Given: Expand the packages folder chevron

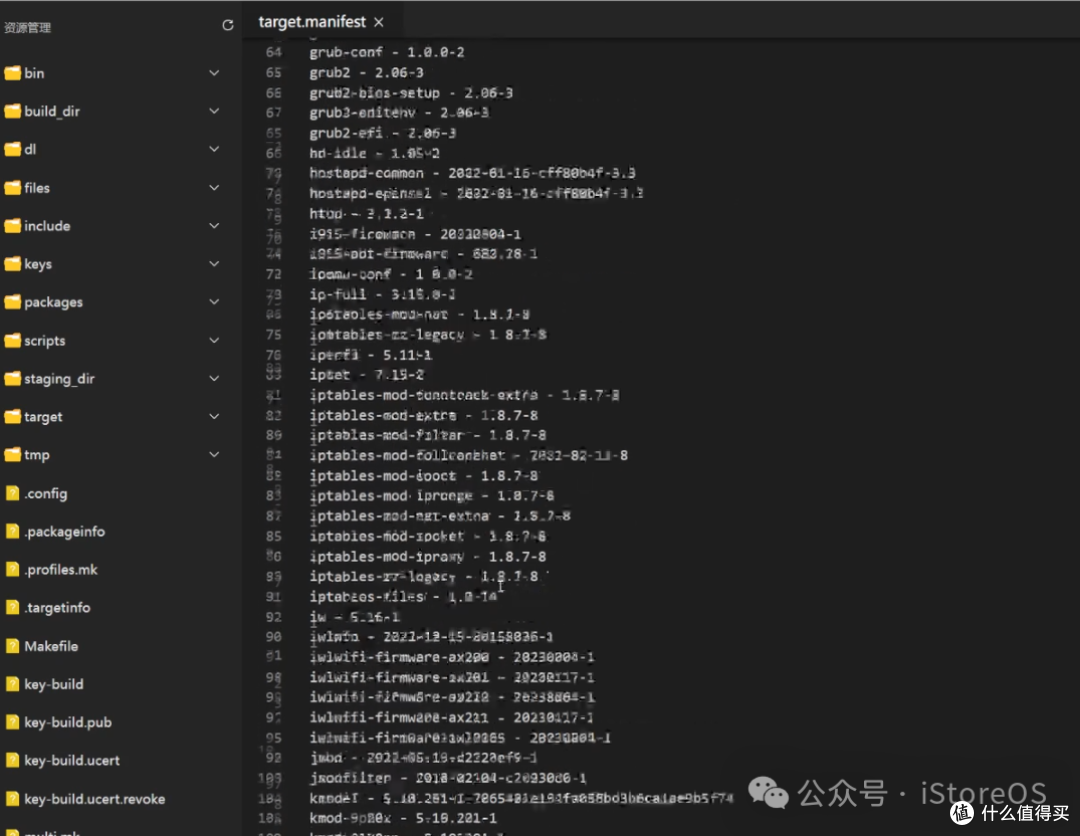Looking at the screenshot, I should pos(214,302).
